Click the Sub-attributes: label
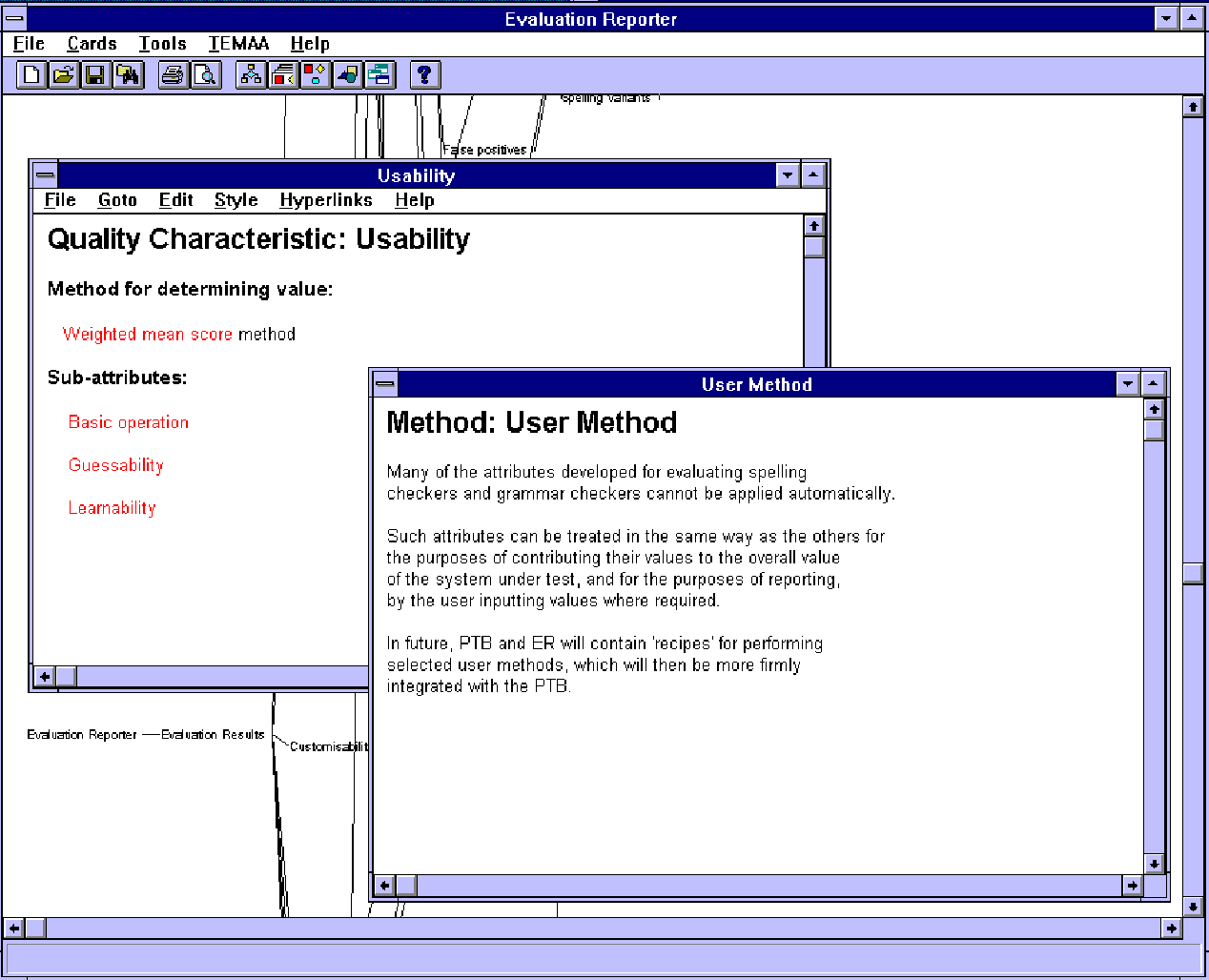 (x=117, y=378)
